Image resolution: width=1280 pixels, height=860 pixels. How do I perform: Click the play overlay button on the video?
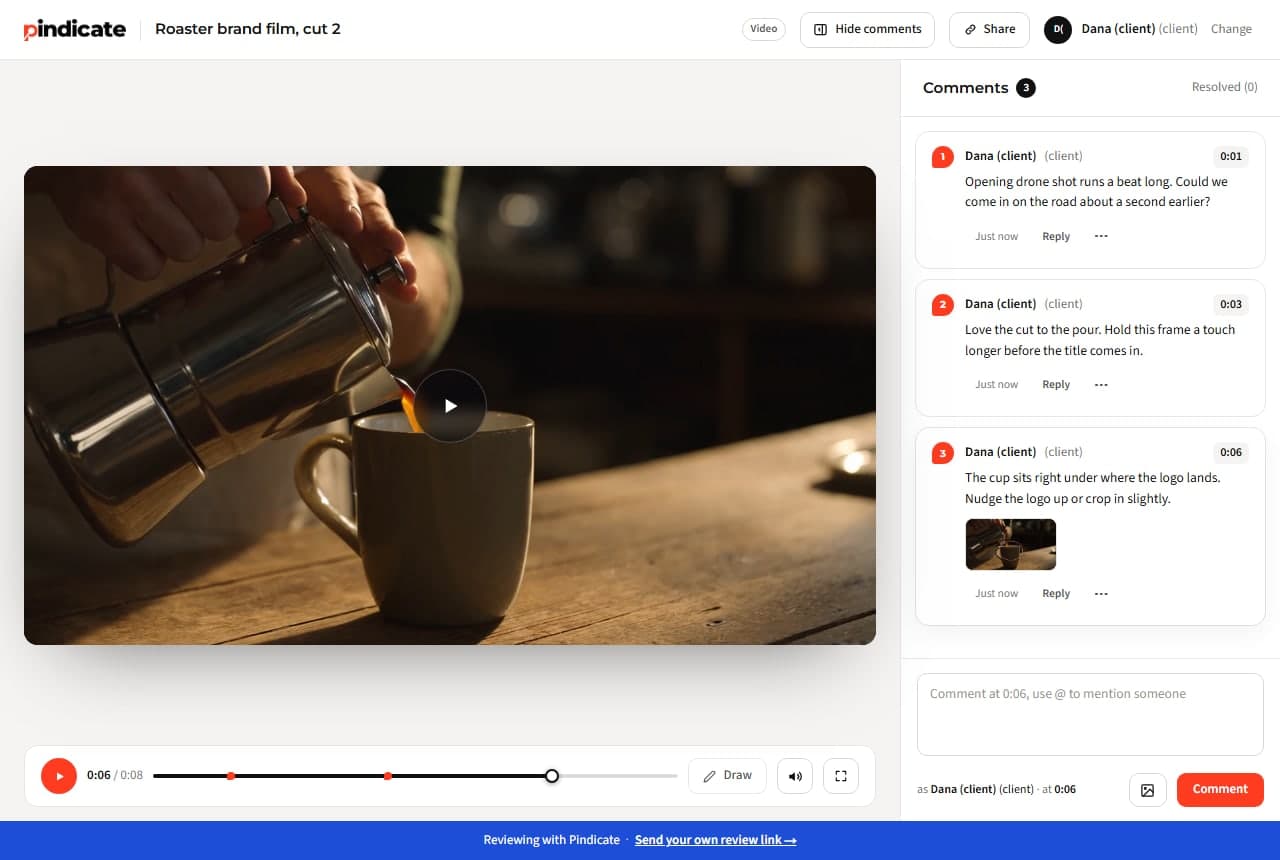tap(450, 405)
